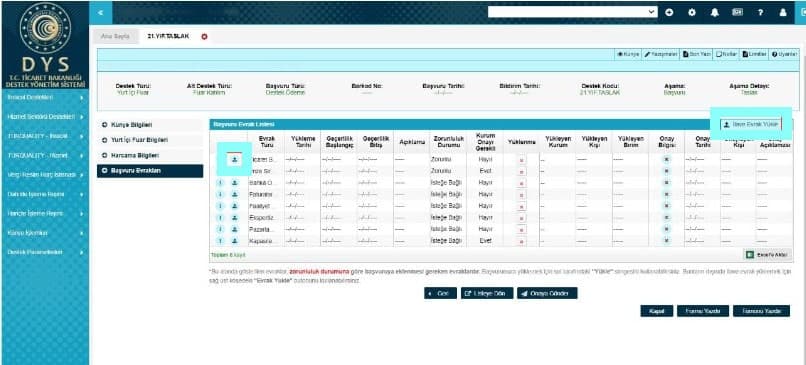
Task: Open Uyarılar from the toolbar
Action: tap(784, 54)
